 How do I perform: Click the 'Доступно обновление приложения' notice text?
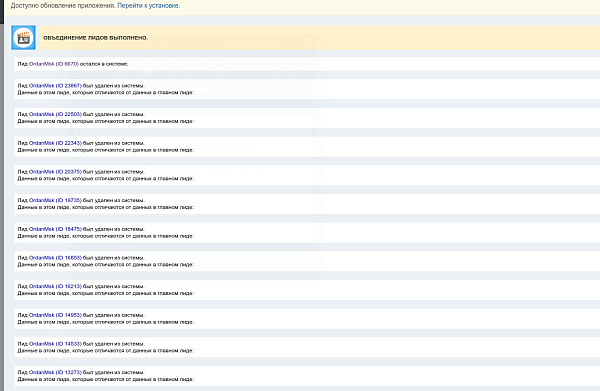click(x=63, y=6)
